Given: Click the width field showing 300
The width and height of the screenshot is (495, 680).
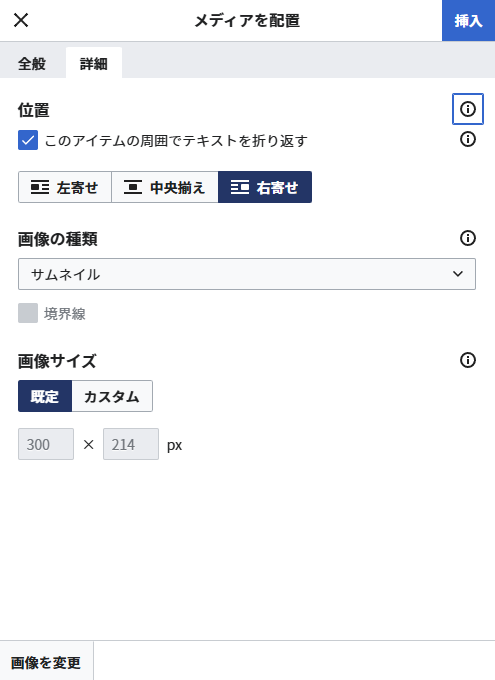Looking at the screenshot, I should [x=46, y=444].
